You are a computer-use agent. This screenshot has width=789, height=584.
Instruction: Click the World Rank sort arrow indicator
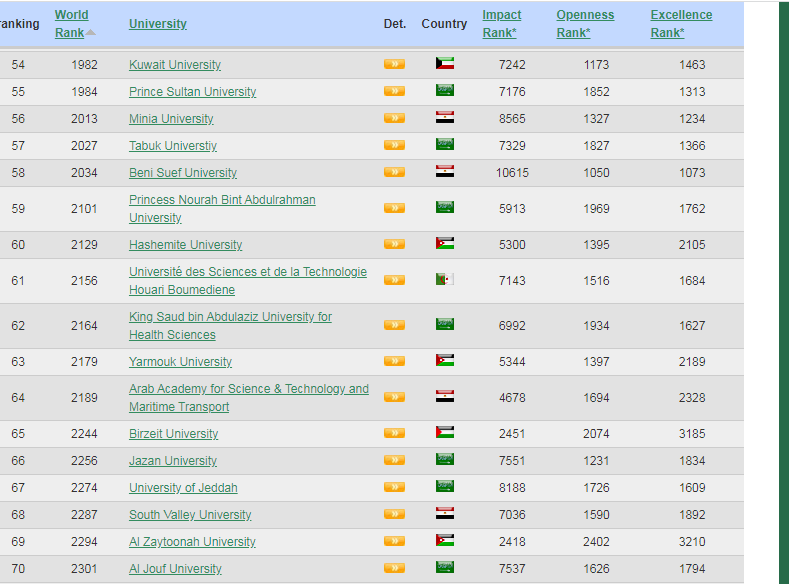point(91,33)
